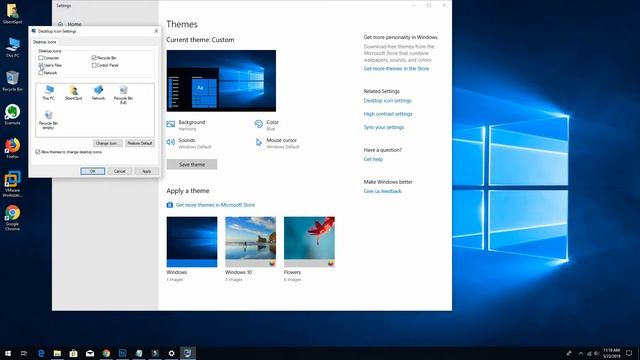Select This PC icon in preview list
The image size is (640, 360).
pos(49,93)
